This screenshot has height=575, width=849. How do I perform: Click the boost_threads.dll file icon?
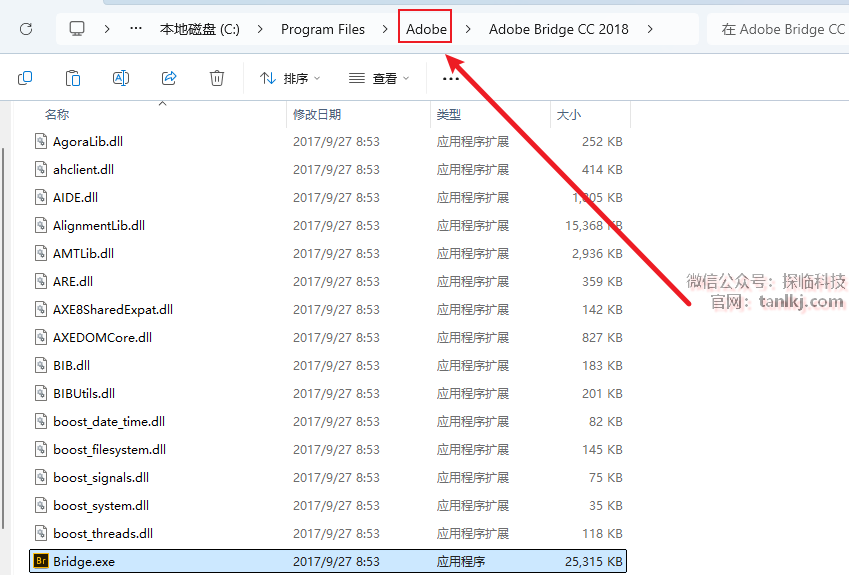click(x=41, y=533)
